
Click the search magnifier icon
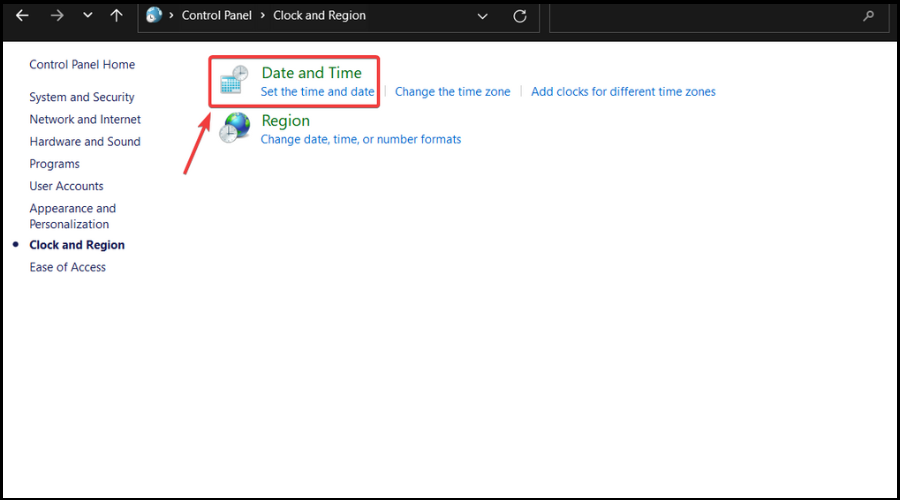868,16
